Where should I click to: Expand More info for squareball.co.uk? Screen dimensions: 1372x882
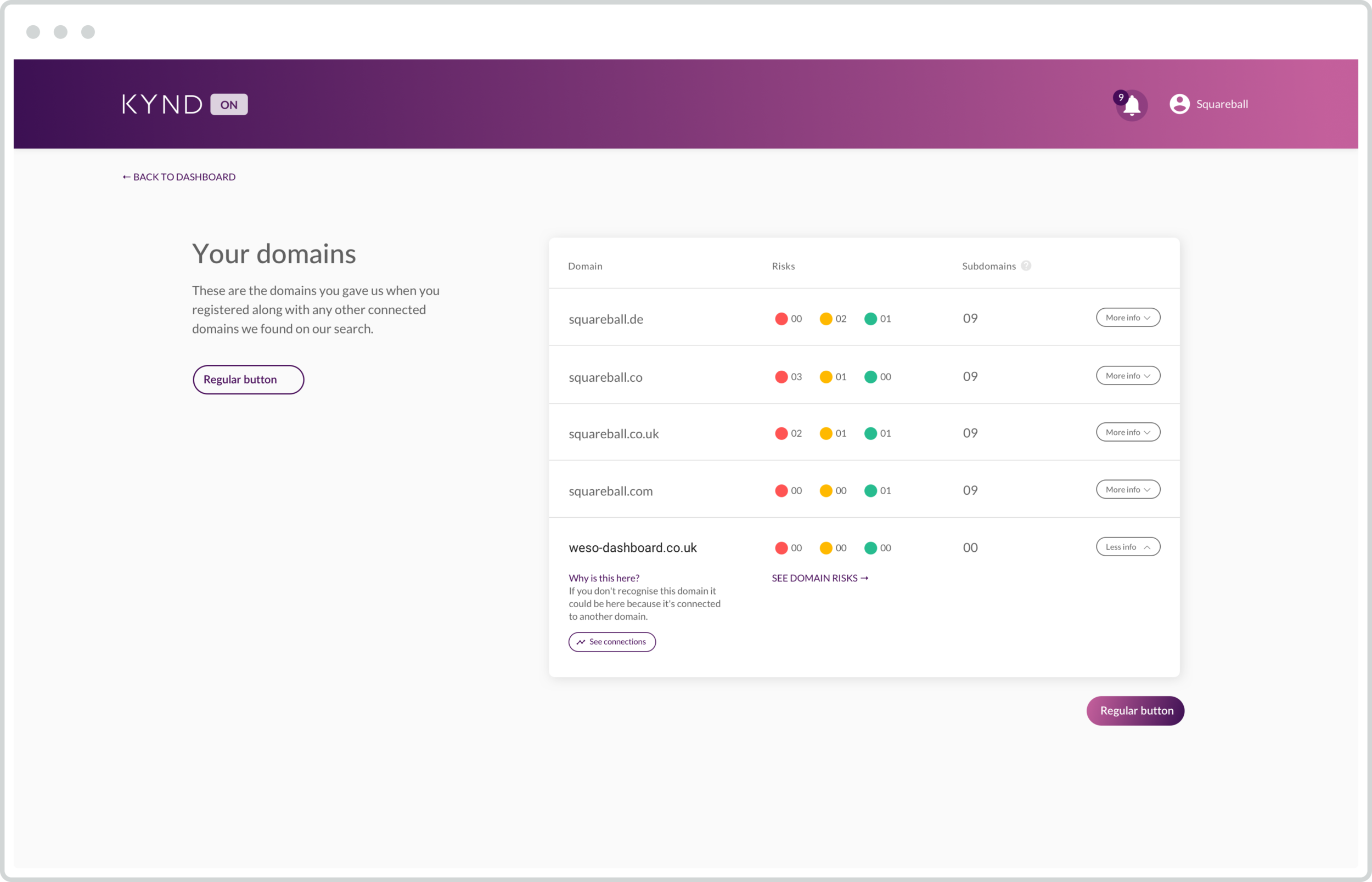(1128, 432)
